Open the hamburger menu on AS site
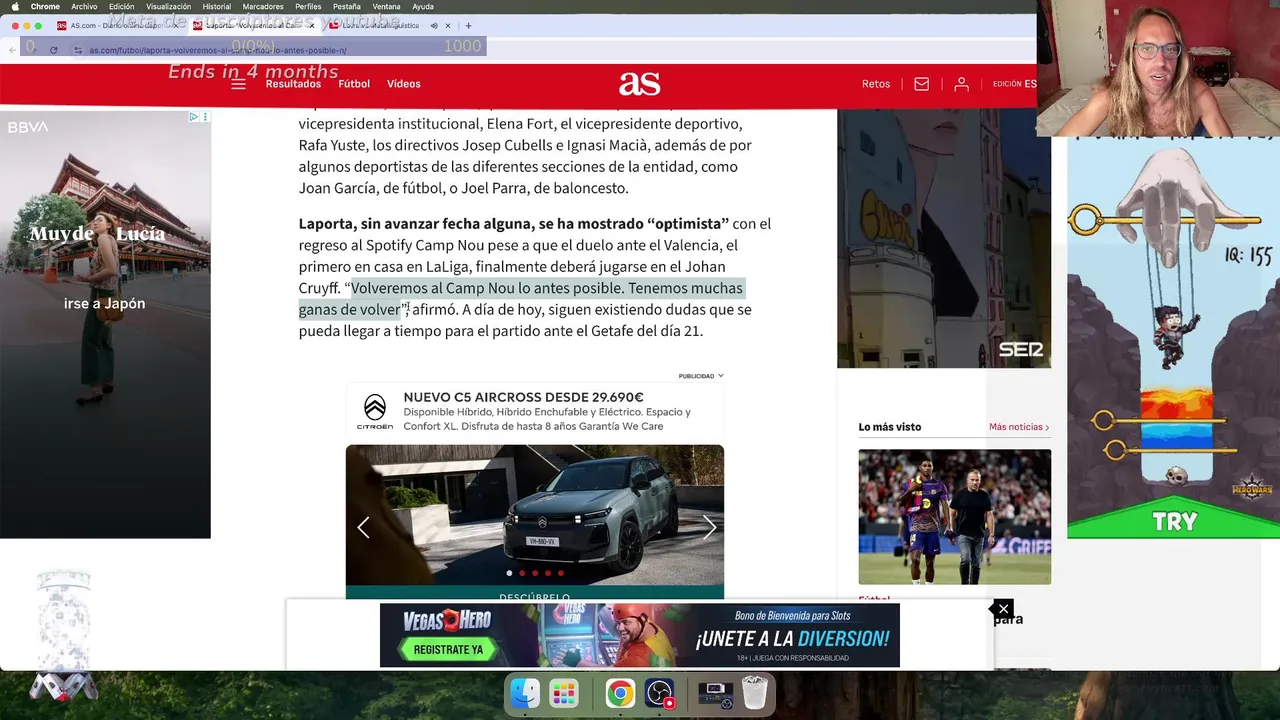Viewport: 1280px width, 720px height. point(238,84)
